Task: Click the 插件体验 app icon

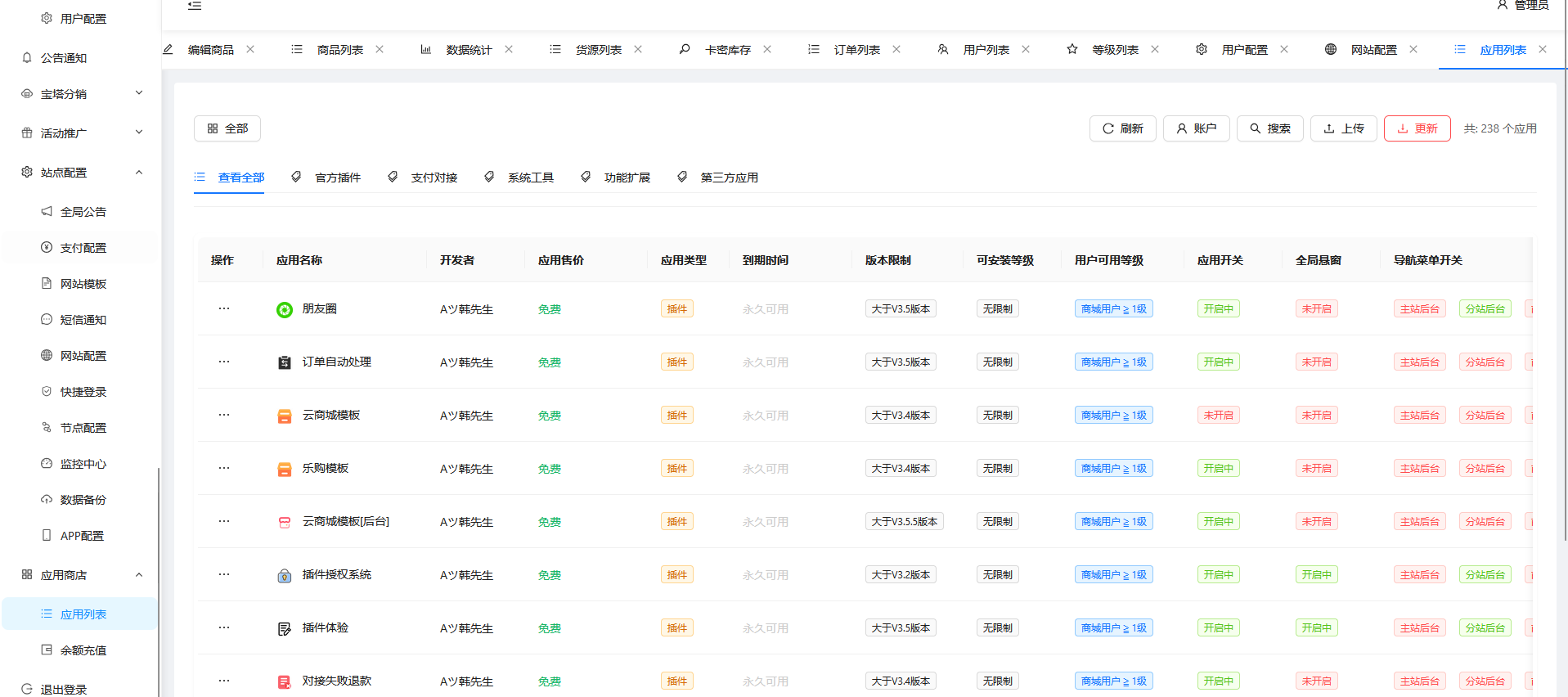Action: pyautogui.click(x=284, y=628)
